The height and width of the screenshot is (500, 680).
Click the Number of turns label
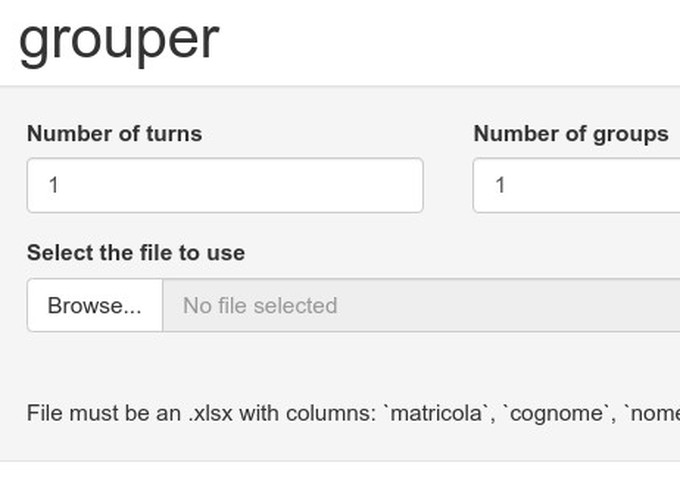click(114, 133)
